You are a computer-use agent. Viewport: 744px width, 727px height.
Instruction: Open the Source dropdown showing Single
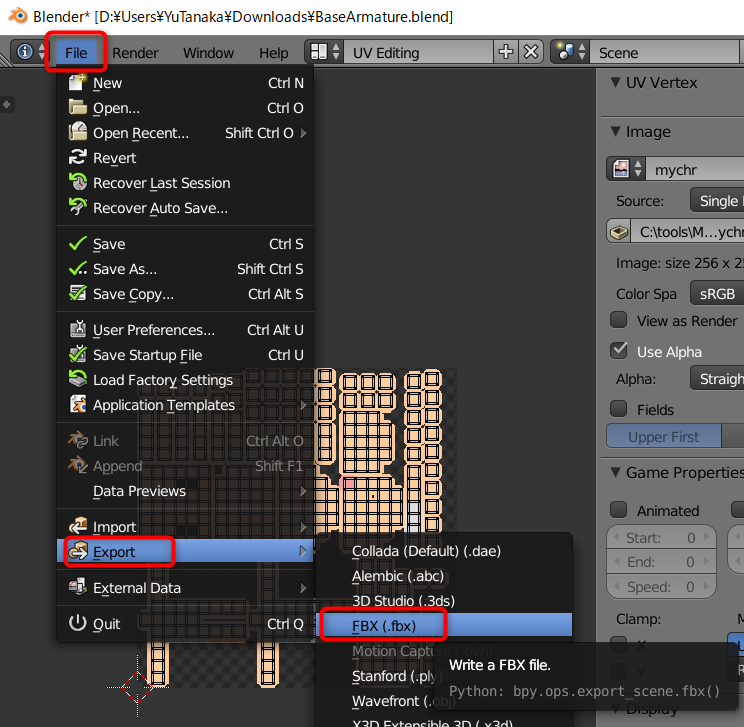tap(717, 201)
